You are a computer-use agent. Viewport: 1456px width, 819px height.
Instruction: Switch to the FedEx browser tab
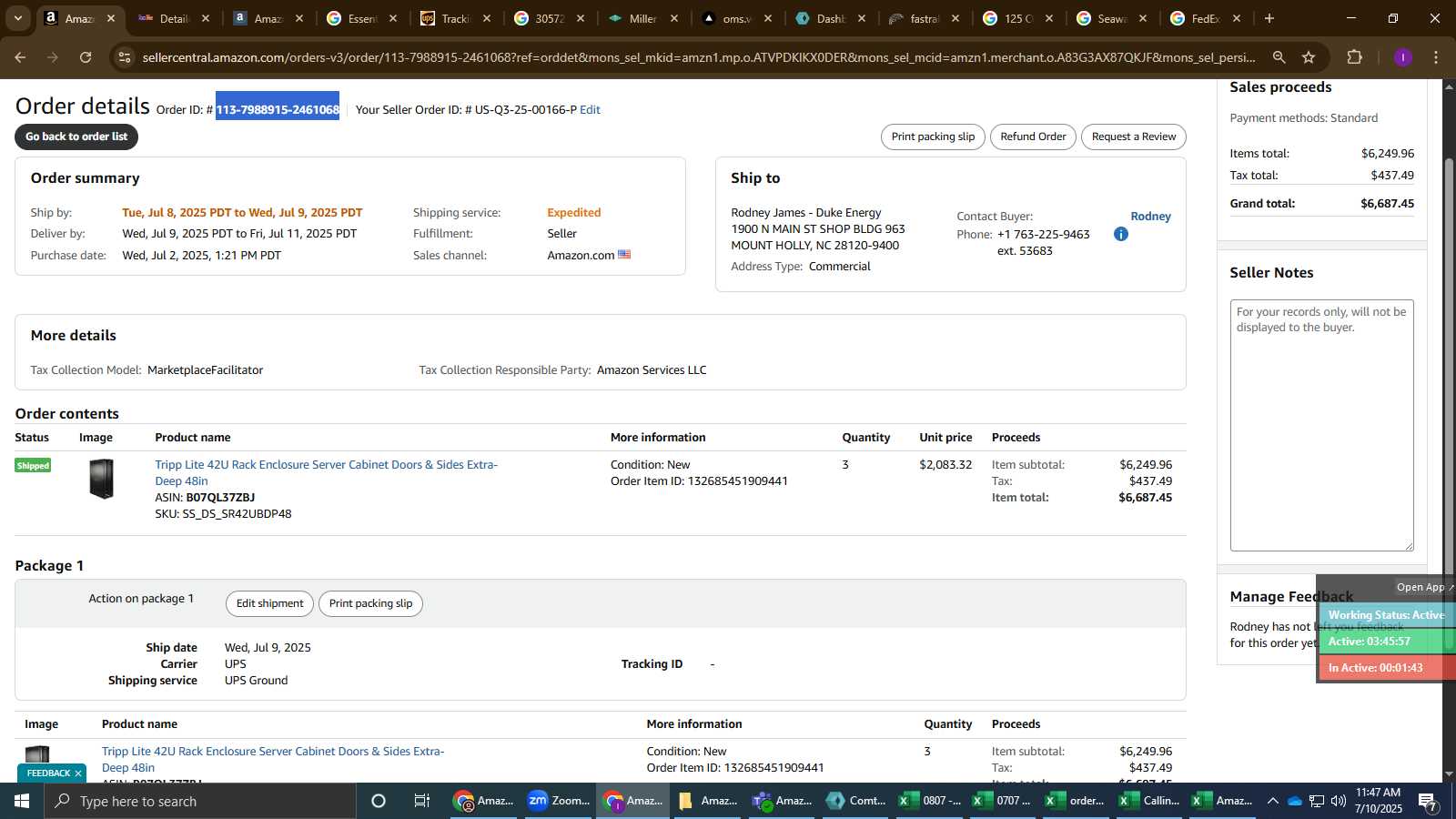click(1205, 18)
